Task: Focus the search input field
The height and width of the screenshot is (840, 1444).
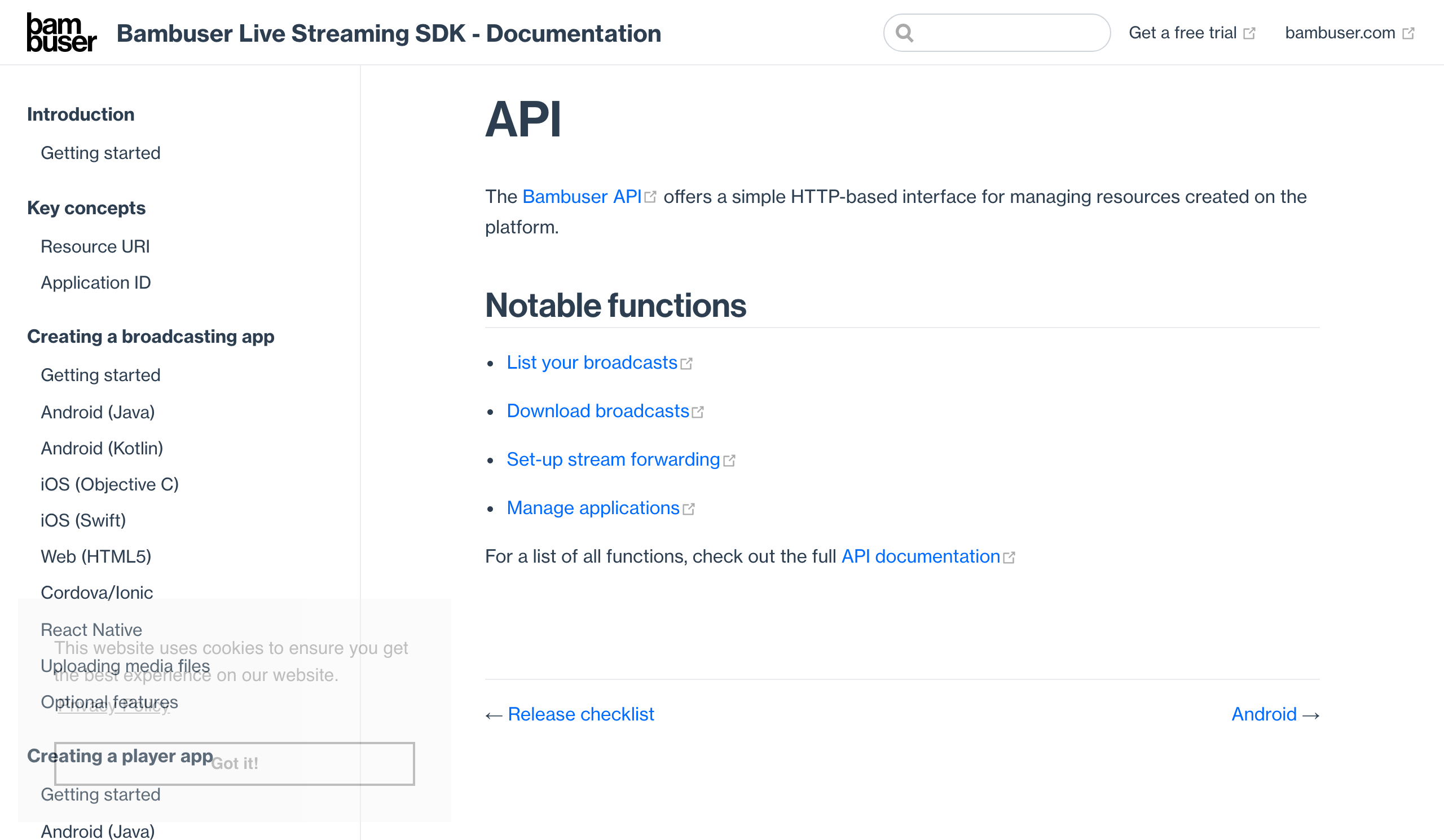Action: coord(997,33)
